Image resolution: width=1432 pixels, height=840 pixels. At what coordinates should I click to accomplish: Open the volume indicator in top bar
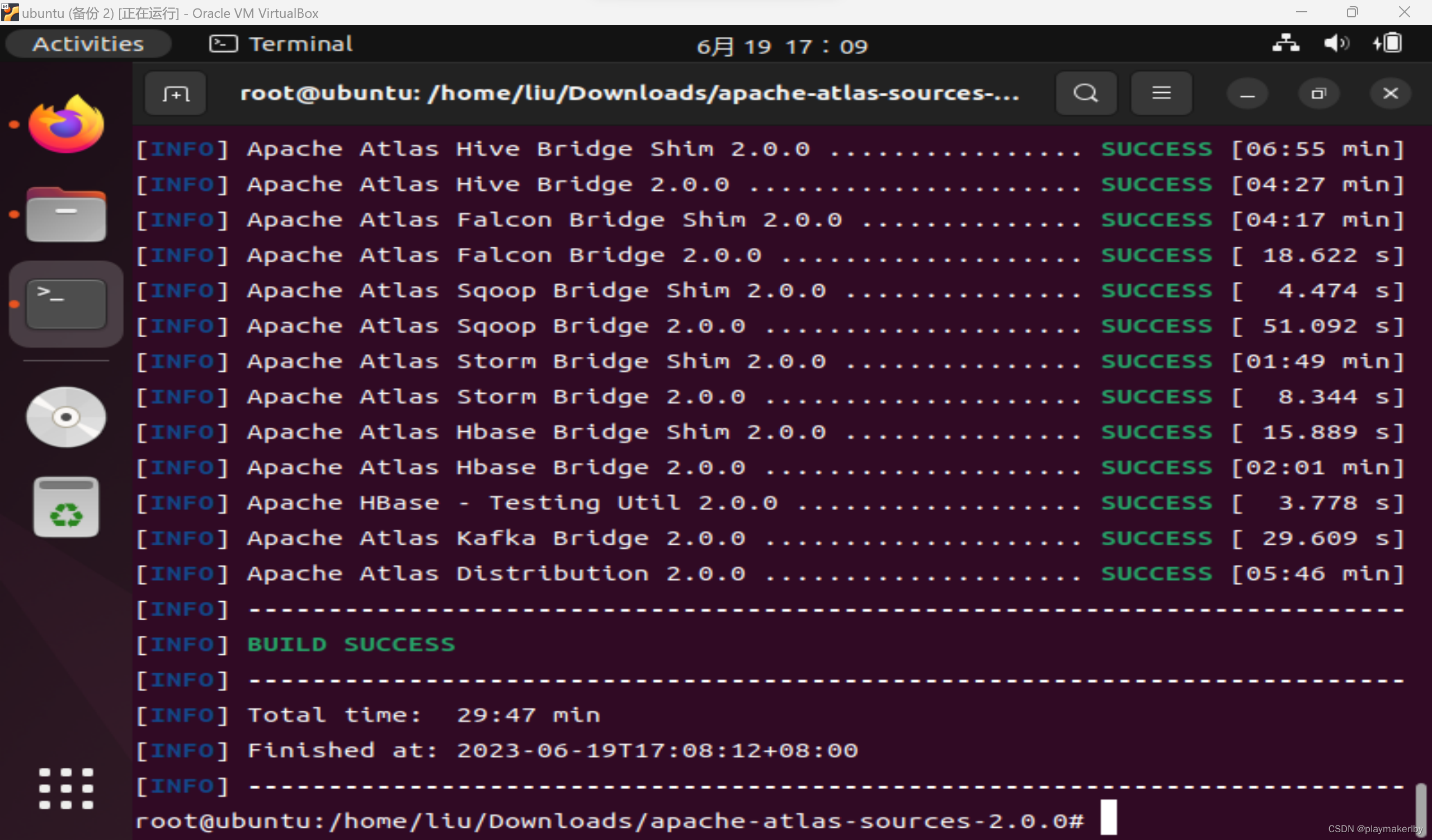pyautogui.click(x=1336, y=44)
